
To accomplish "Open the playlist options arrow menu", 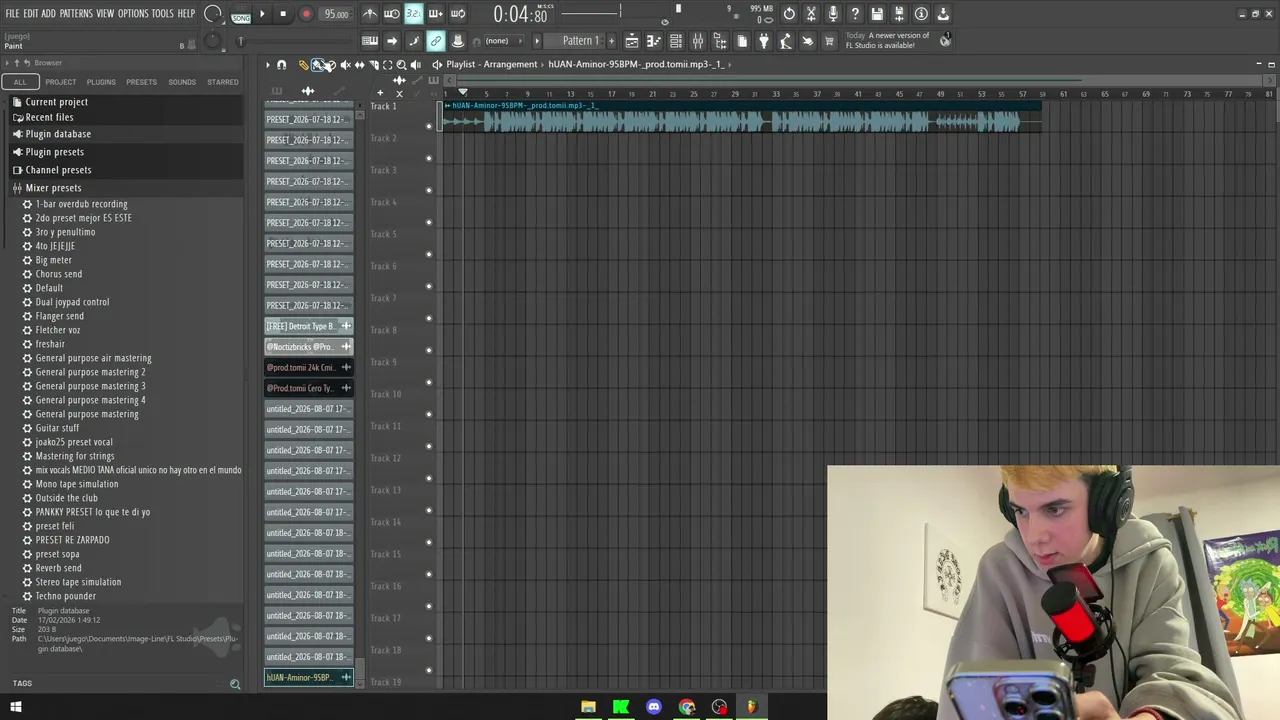I will (x=267, y=65).
